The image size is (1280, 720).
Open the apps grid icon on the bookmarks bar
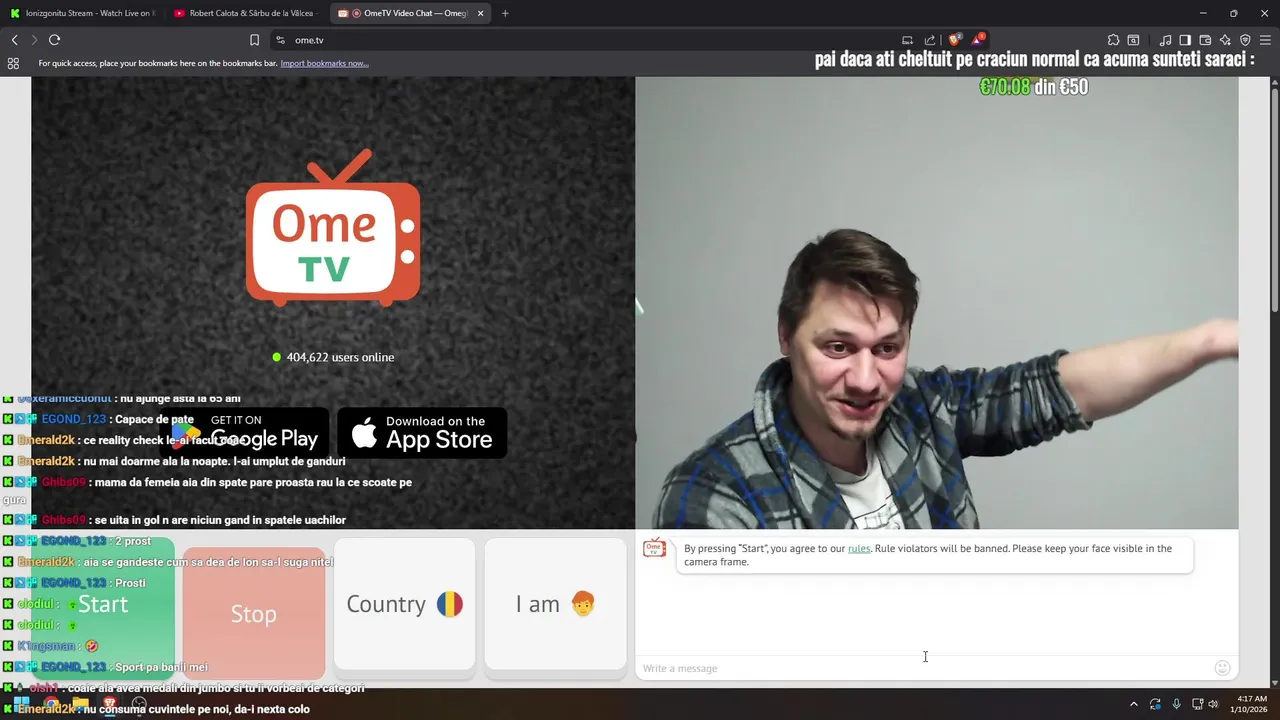pos(13,63)
